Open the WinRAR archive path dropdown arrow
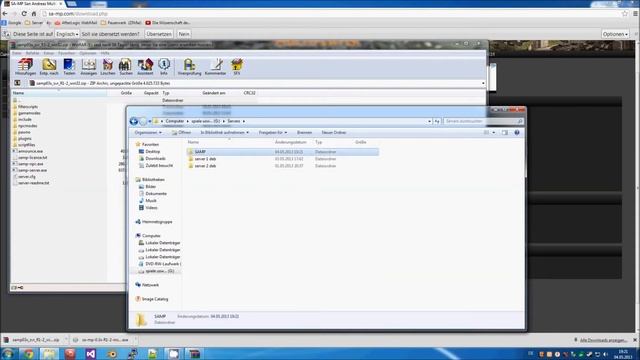640x360 pixels. point(483,83)
